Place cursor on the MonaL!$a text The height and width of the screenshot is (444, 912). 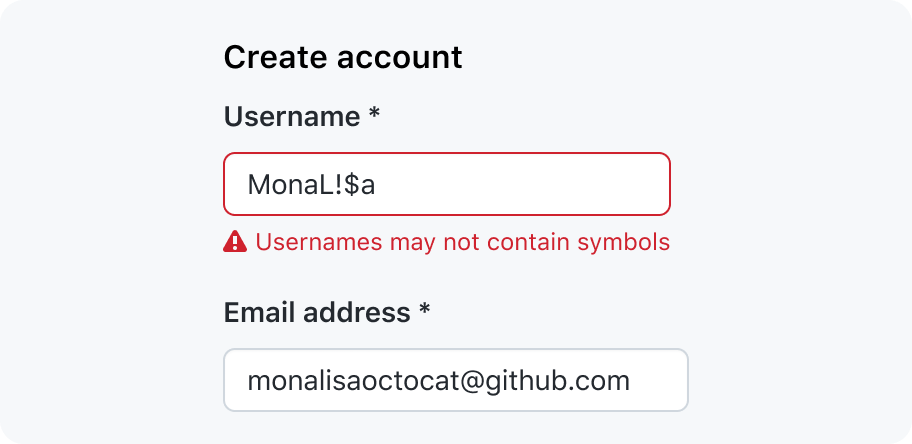311,184
